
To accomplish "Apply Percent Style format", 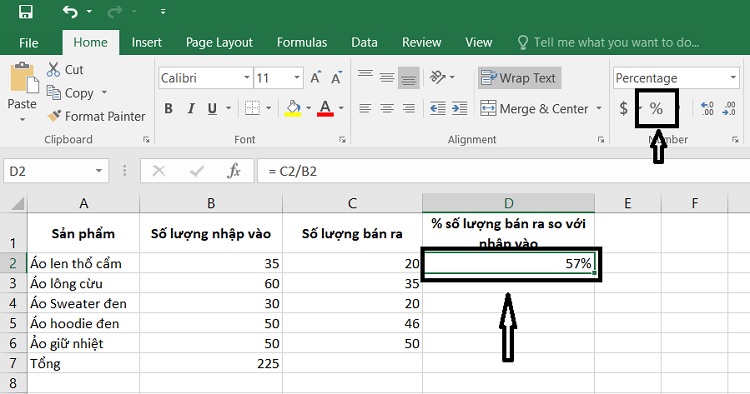I will coord(656,109).
